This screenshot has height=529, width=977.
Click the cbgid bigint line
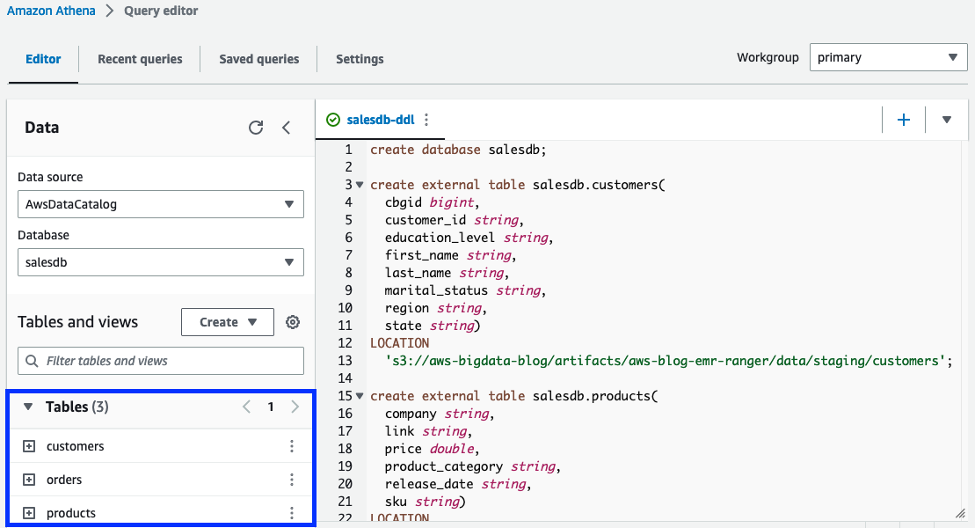[432, 203]
